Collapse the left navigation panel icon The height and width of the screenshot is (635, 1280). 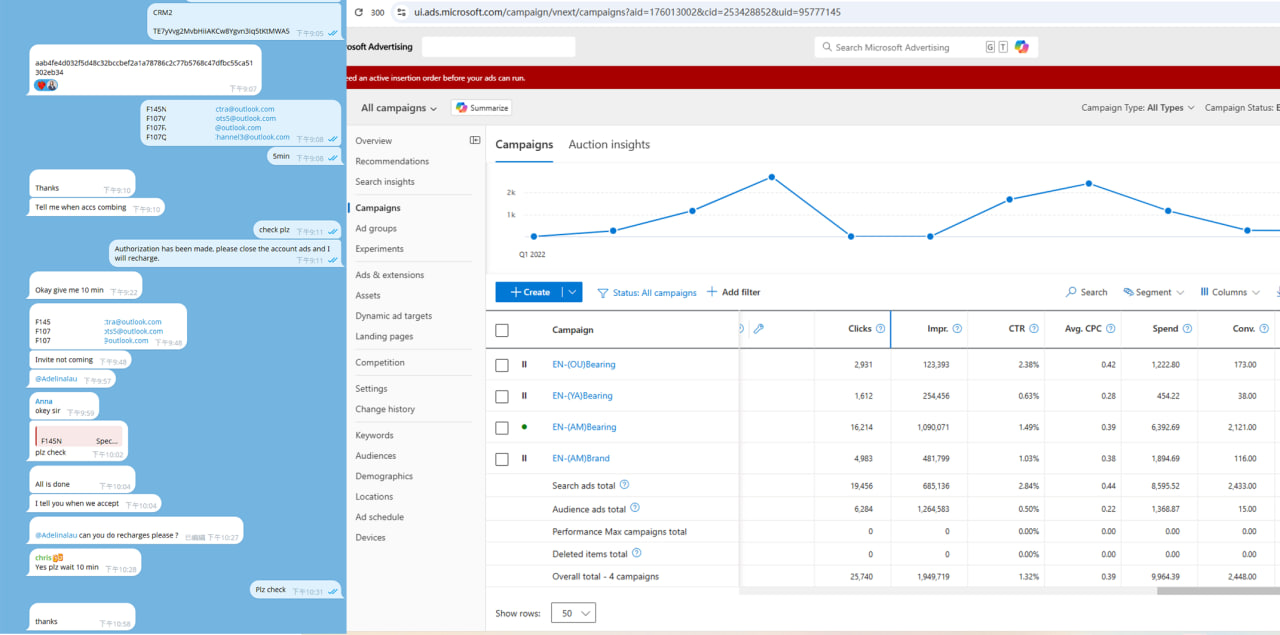click(475, 140)
